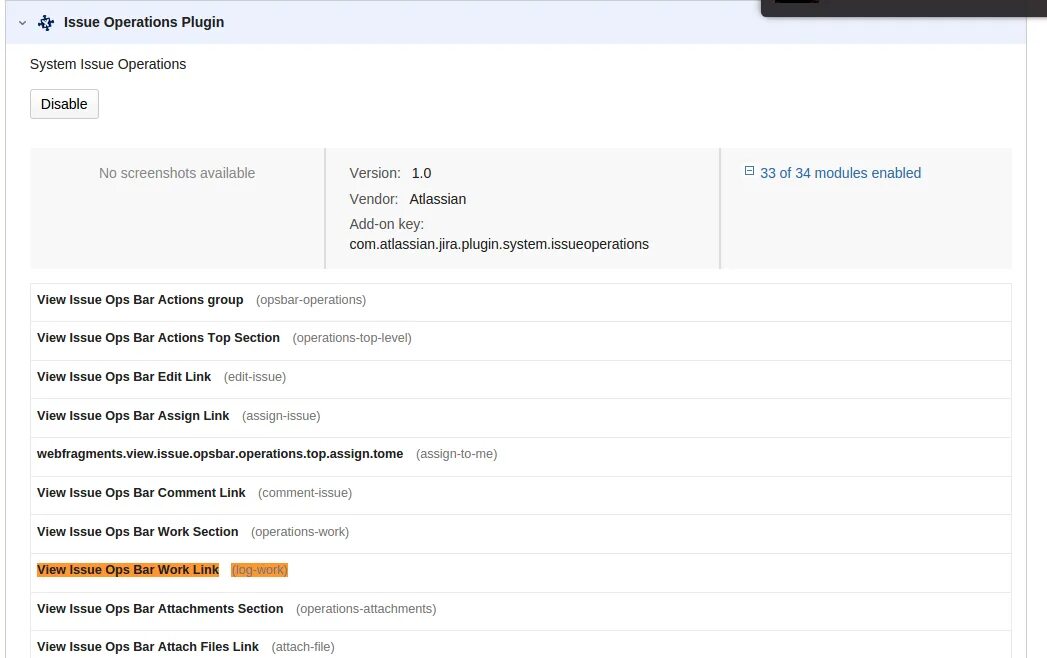Image resolution: width=1047 pixels, height=658 pixels.
Task: Click the highlighted (log-work) module key
Action: coord(260,570)
